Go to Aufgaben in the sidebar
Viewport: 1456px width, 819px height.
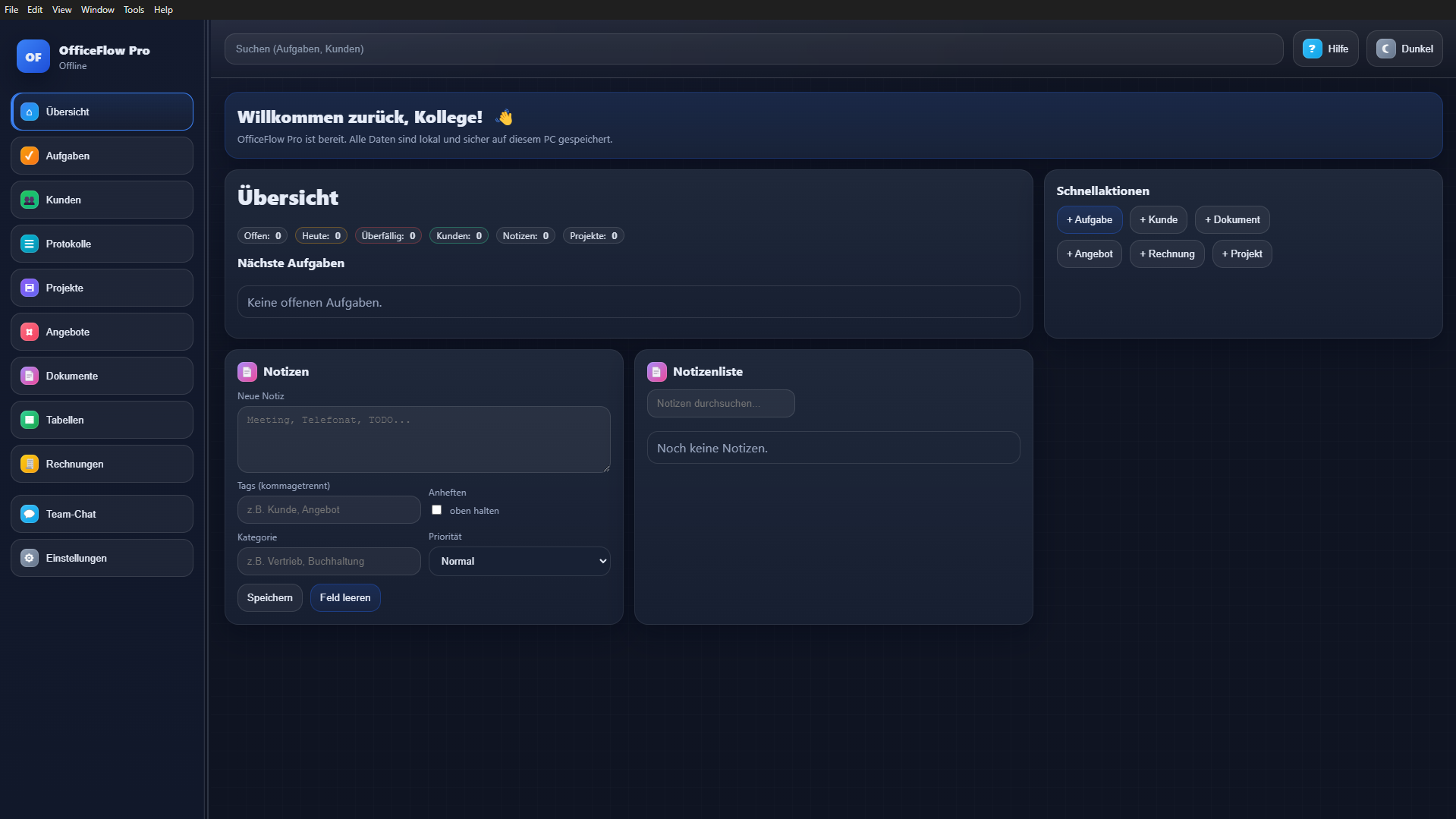(102, 156)
